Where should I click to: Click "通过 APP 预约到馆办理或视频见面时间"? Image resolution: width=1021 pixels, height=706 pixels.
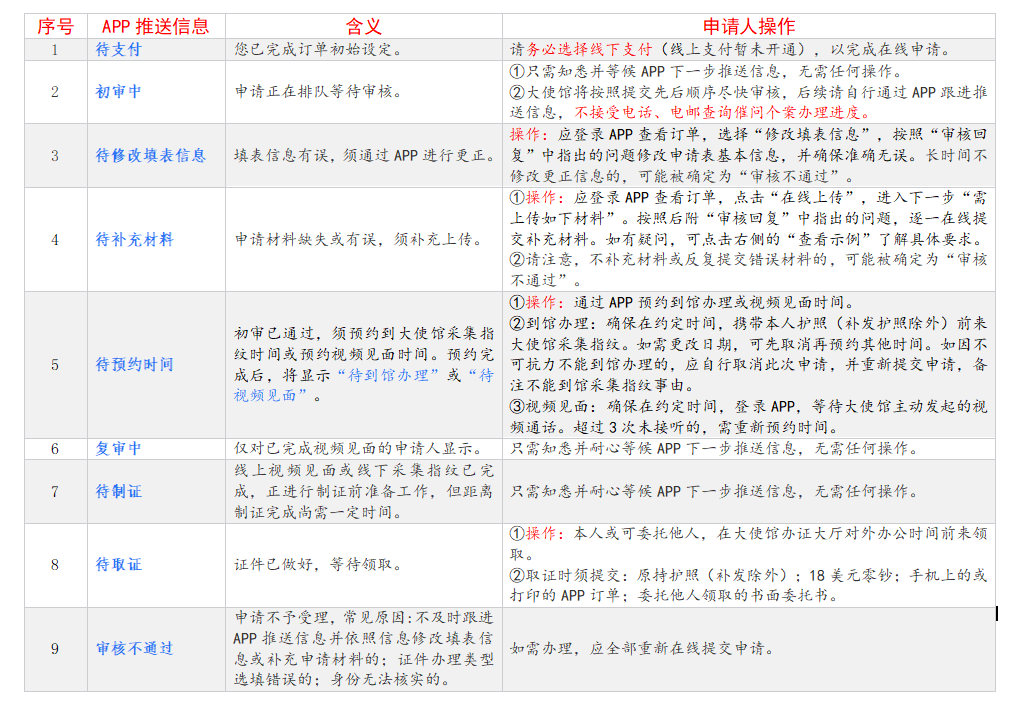tap(710, 303)
